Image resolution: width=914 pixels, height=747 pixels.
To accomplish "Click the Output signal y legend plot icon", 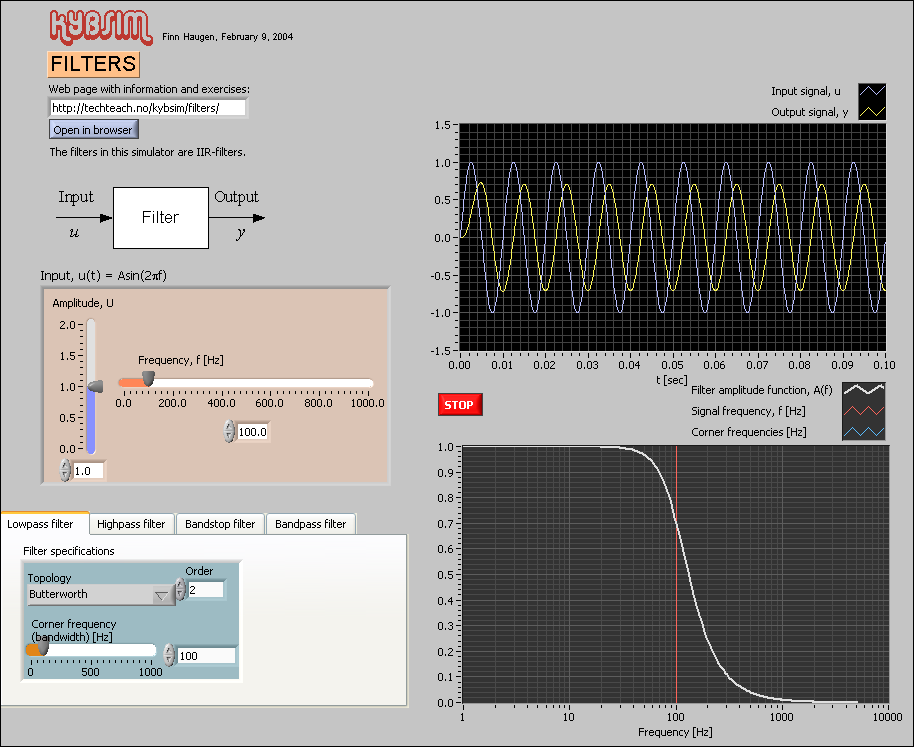I will tap(872, 112).
